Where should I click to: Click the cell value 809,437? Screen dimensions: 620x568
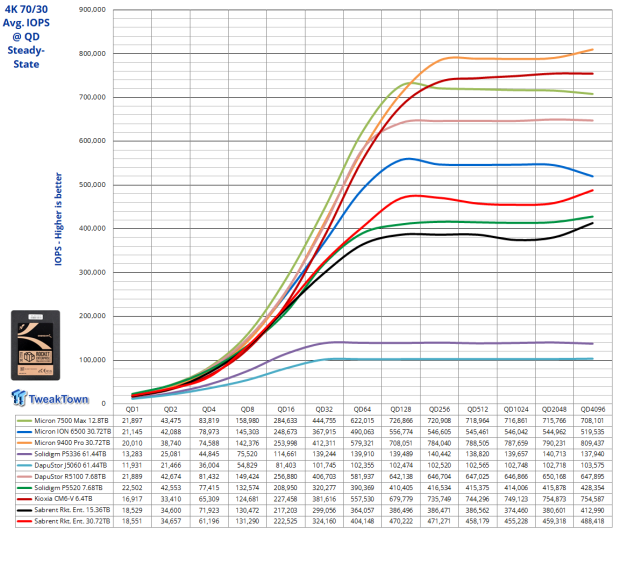(592, 443)
